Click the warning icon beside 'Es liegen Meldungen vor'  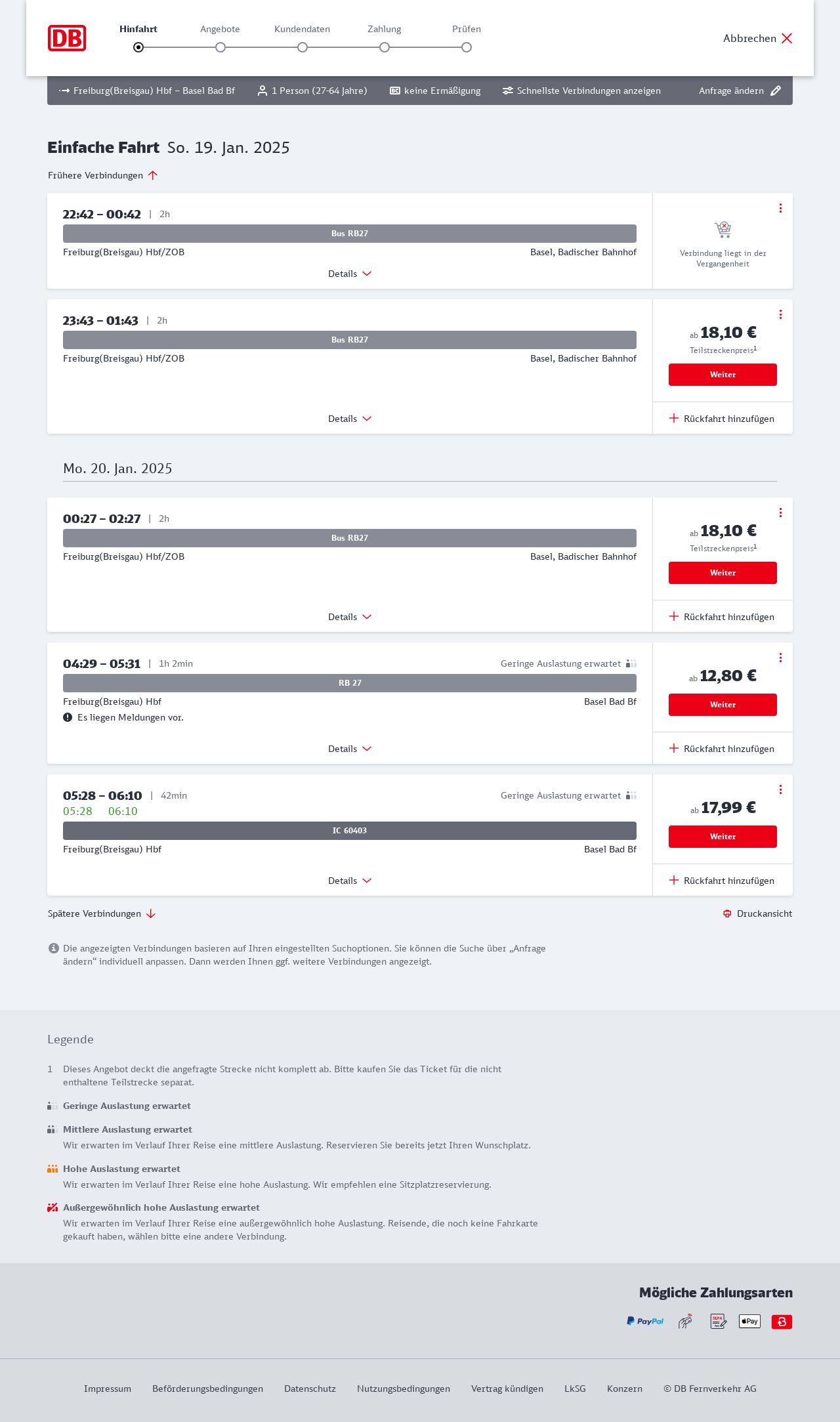68,717
